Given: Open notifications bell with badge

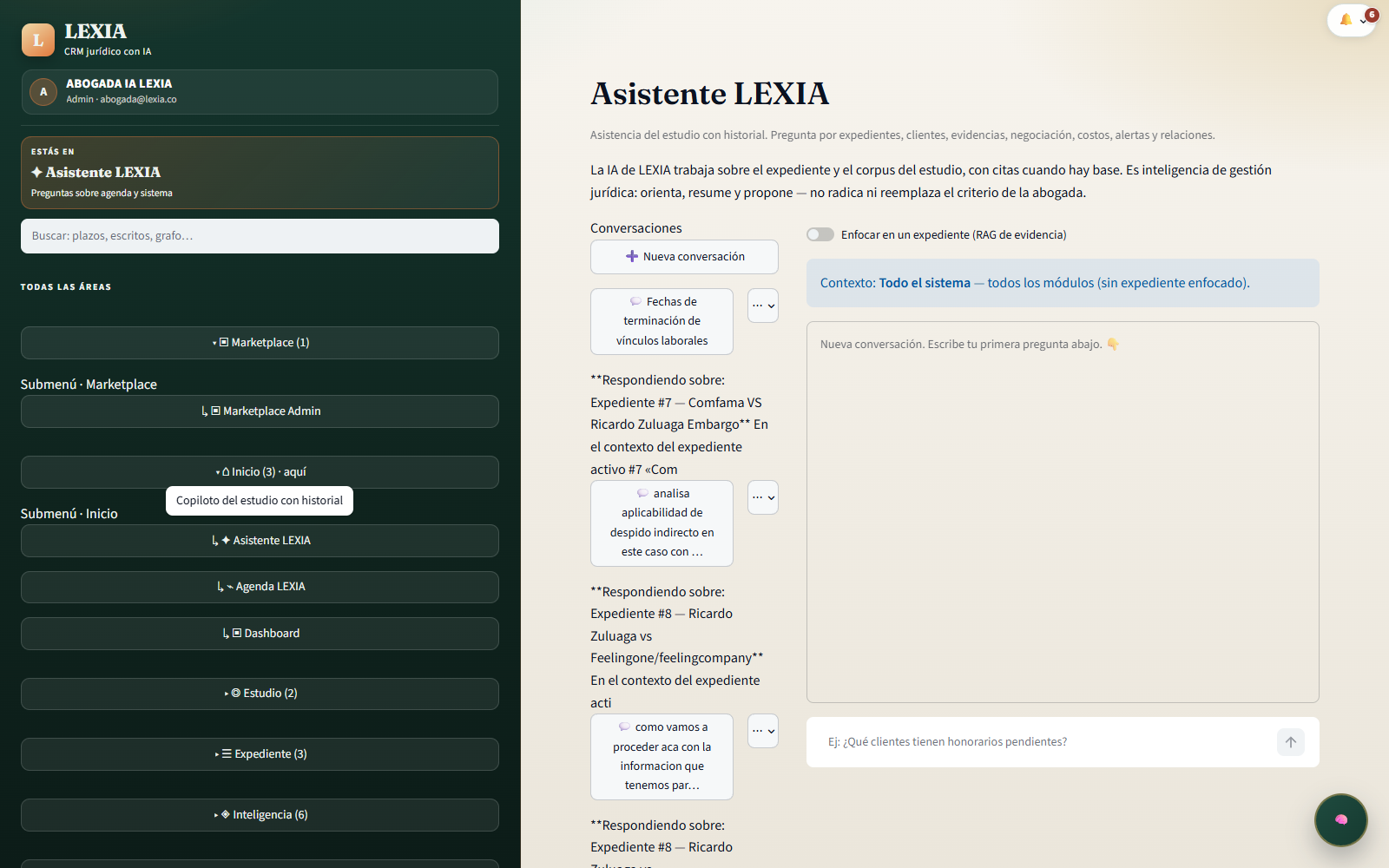Looking at the screenshot, I should 1352,20.
